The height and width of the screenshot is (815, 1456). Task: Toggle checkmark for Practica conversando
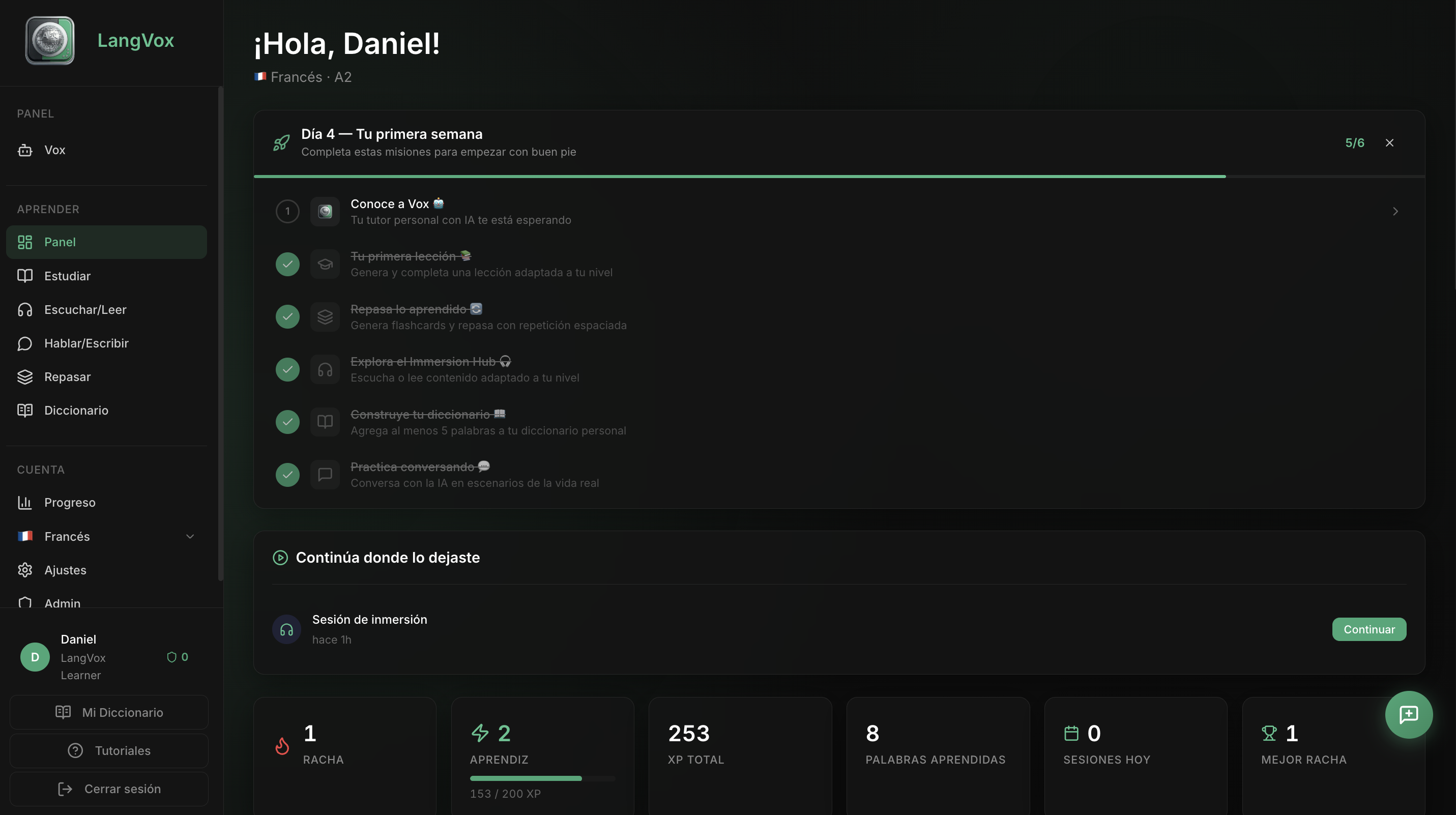(287, 475)
